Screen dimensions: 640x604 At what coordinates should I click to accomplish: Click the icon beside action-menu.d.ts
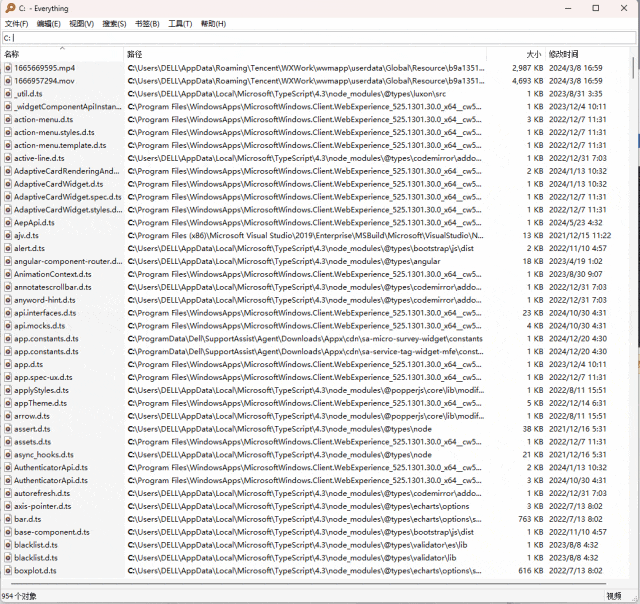[8, 120]
